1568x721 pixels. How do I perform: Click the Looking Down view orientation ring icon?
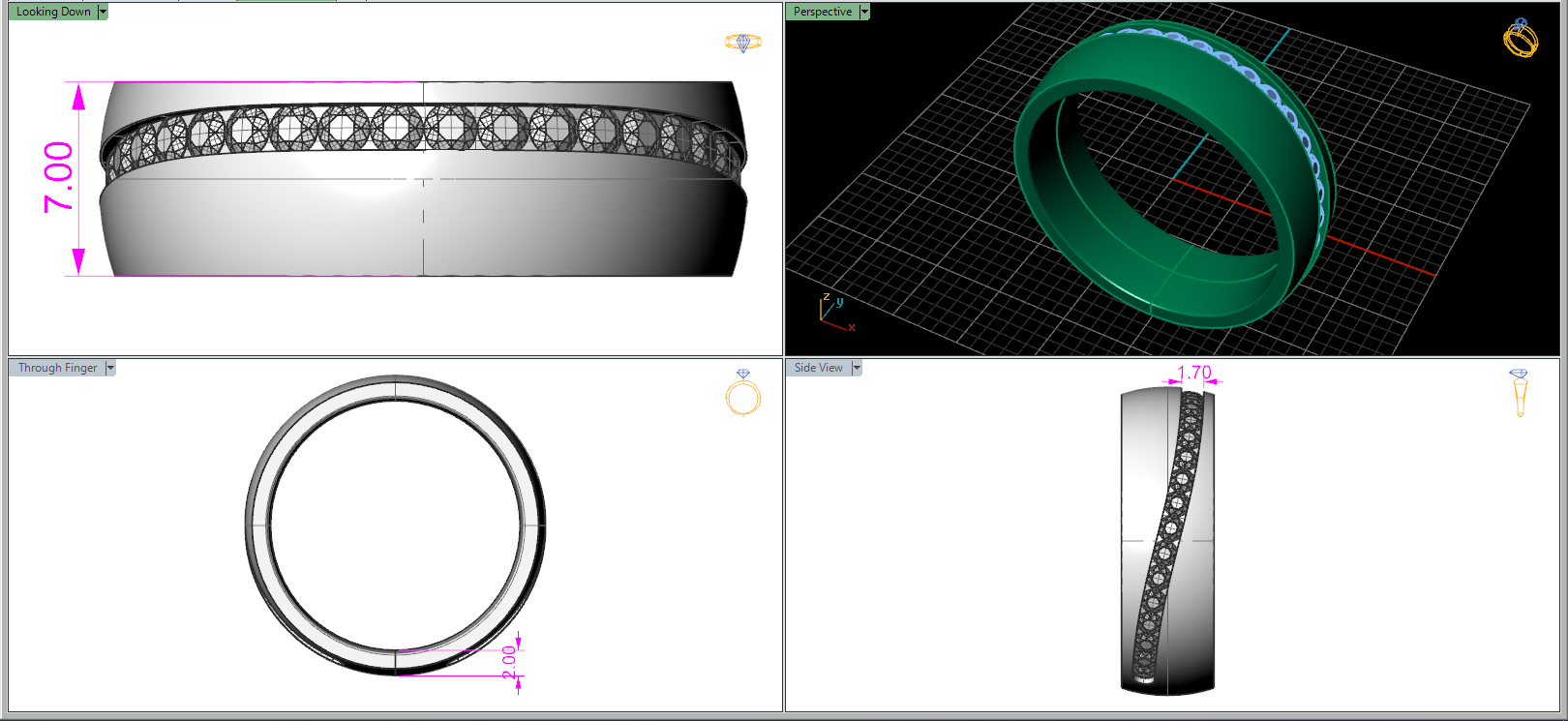(x=743, y=43)
